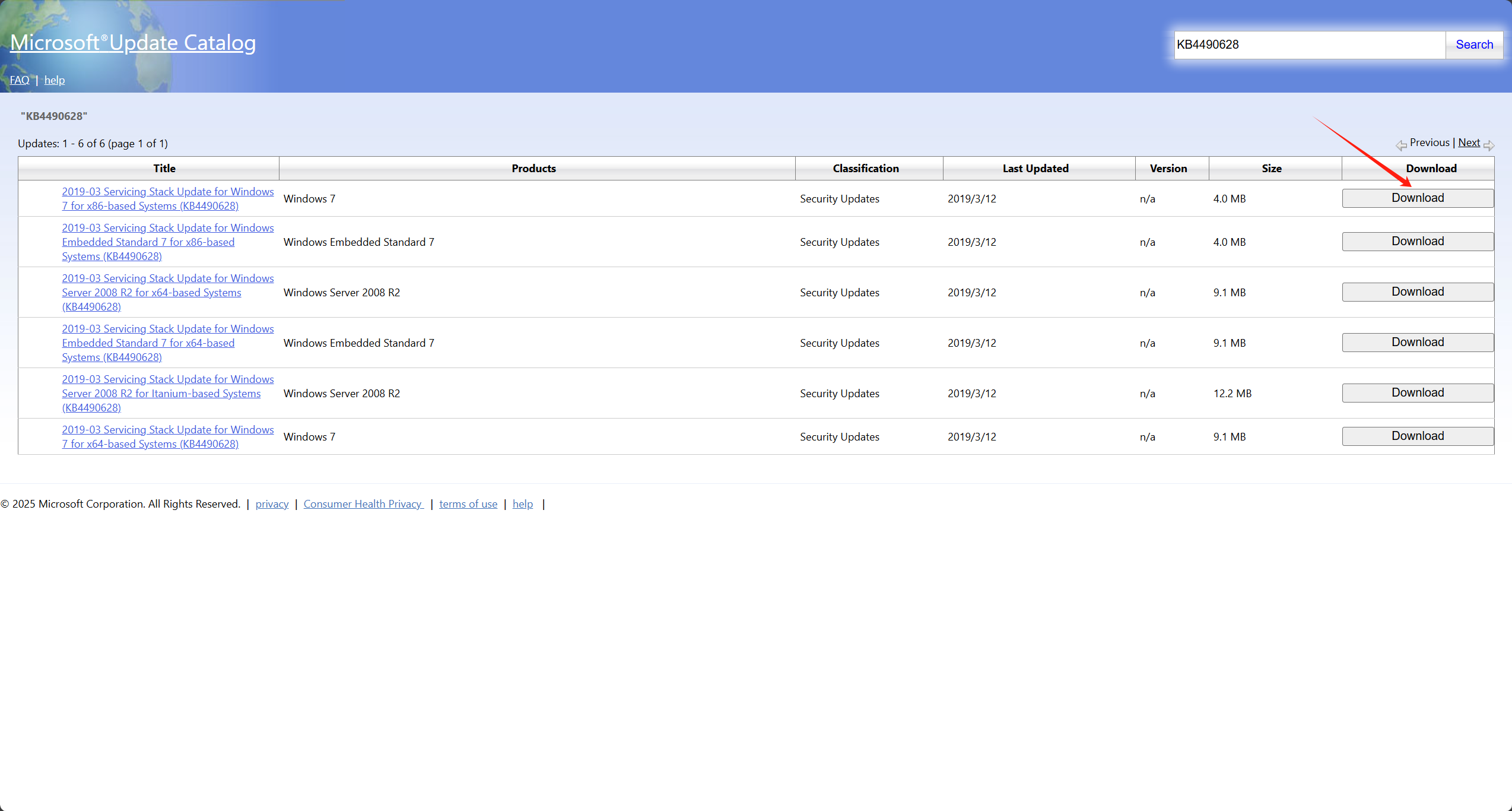The width and height of the screenshot is (1512, 811).
Task: Go to Next results page link
Action: [x=1469, y=142]
